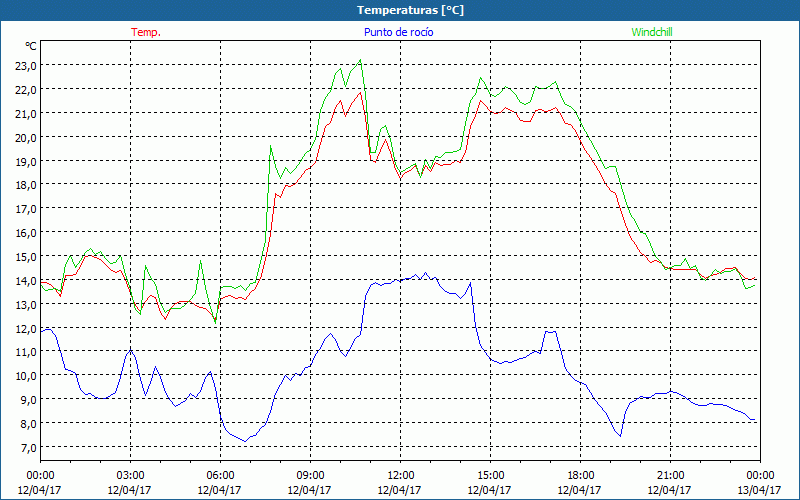Click the 23,0 y-axis value
The image size is (800, 500).
point(26,66)
